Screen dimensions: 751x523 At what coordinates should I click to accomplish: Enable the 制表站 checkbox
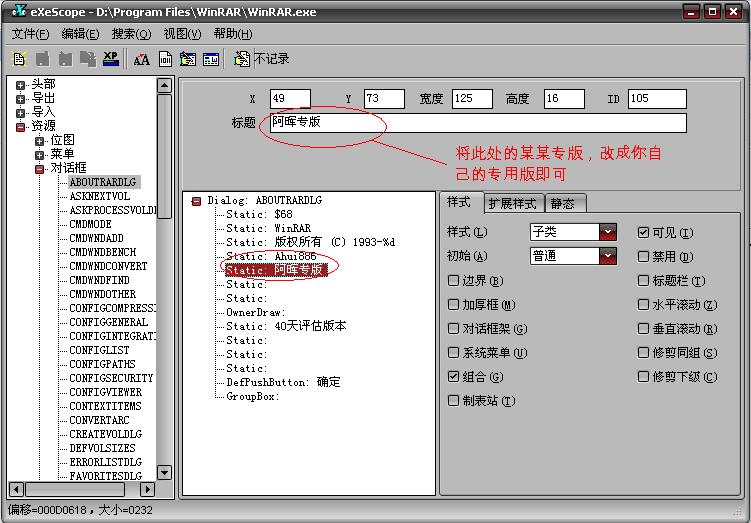pos(453,400)
